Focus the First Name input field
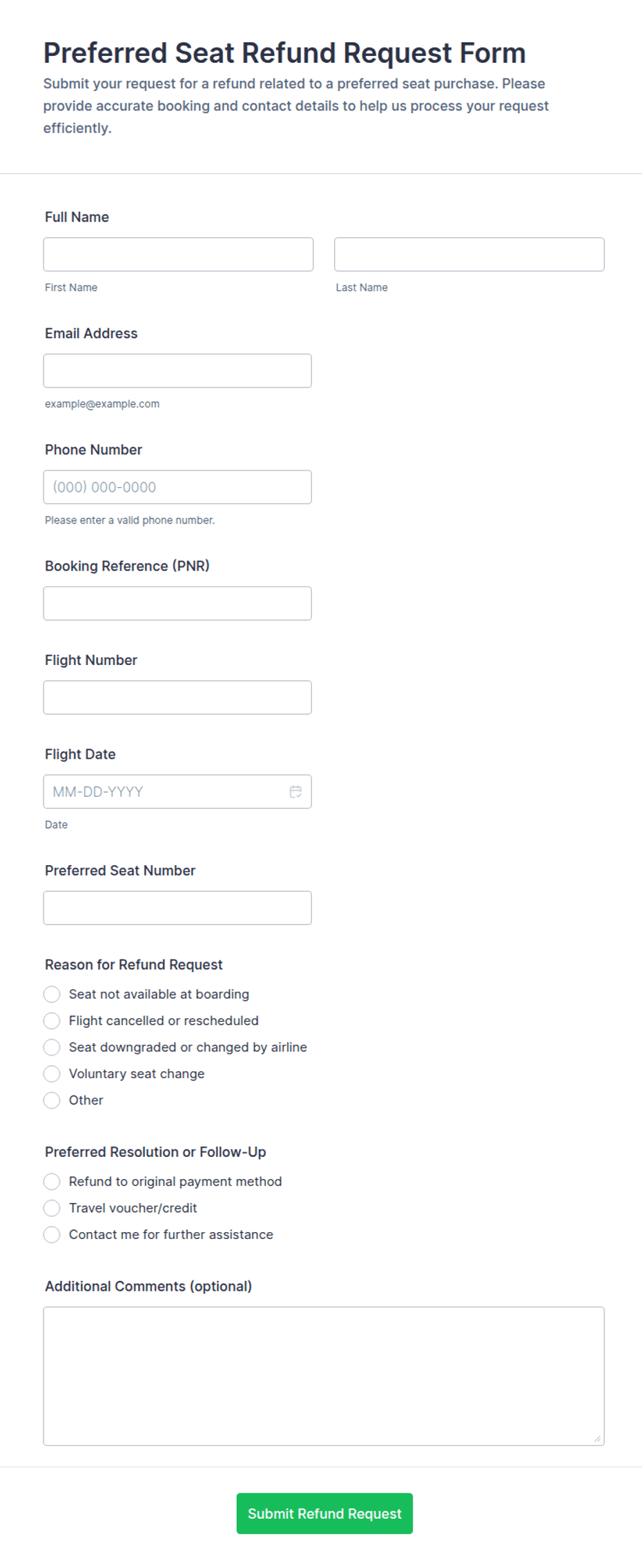 click(178, 255)
